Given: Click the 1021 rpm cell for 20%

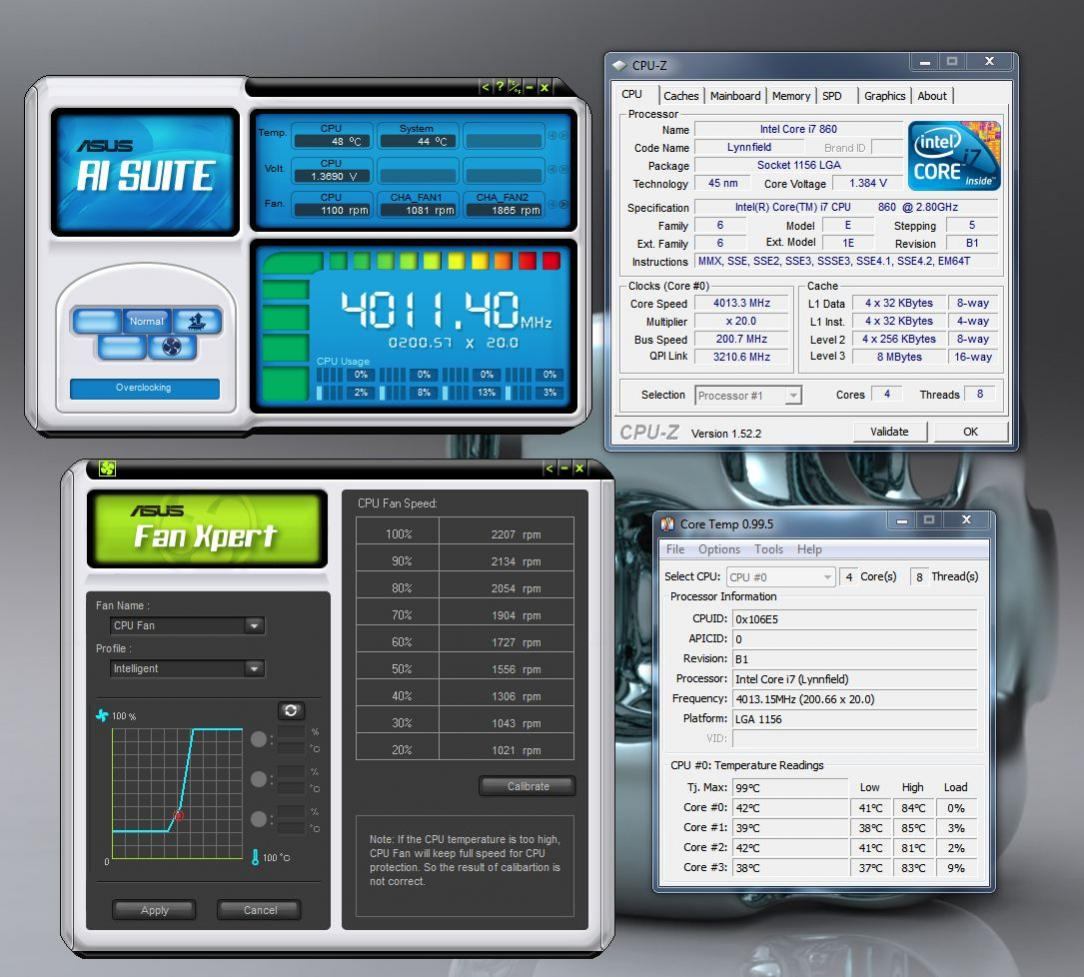Looking at the screenshot, I should 506,750.
